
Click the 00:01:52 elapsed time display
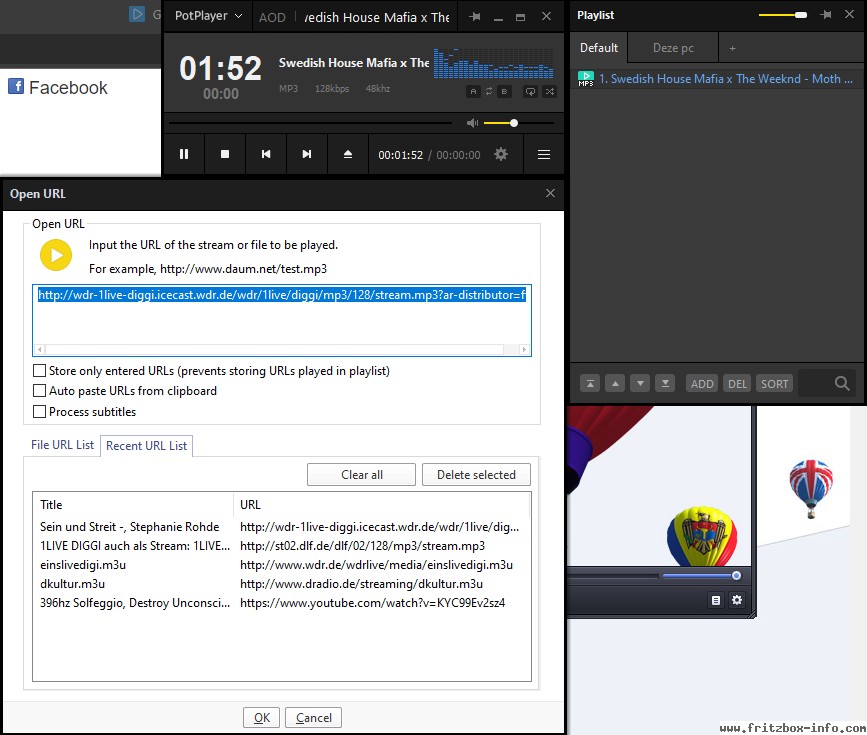point(400,155)
